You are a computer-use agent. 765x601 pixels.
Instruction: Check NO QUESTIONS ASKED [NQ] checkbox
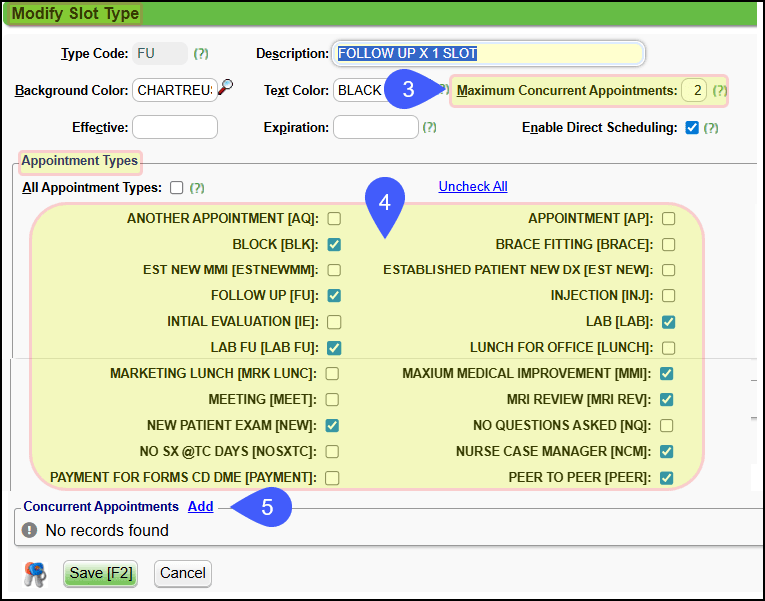coord(666,425)
